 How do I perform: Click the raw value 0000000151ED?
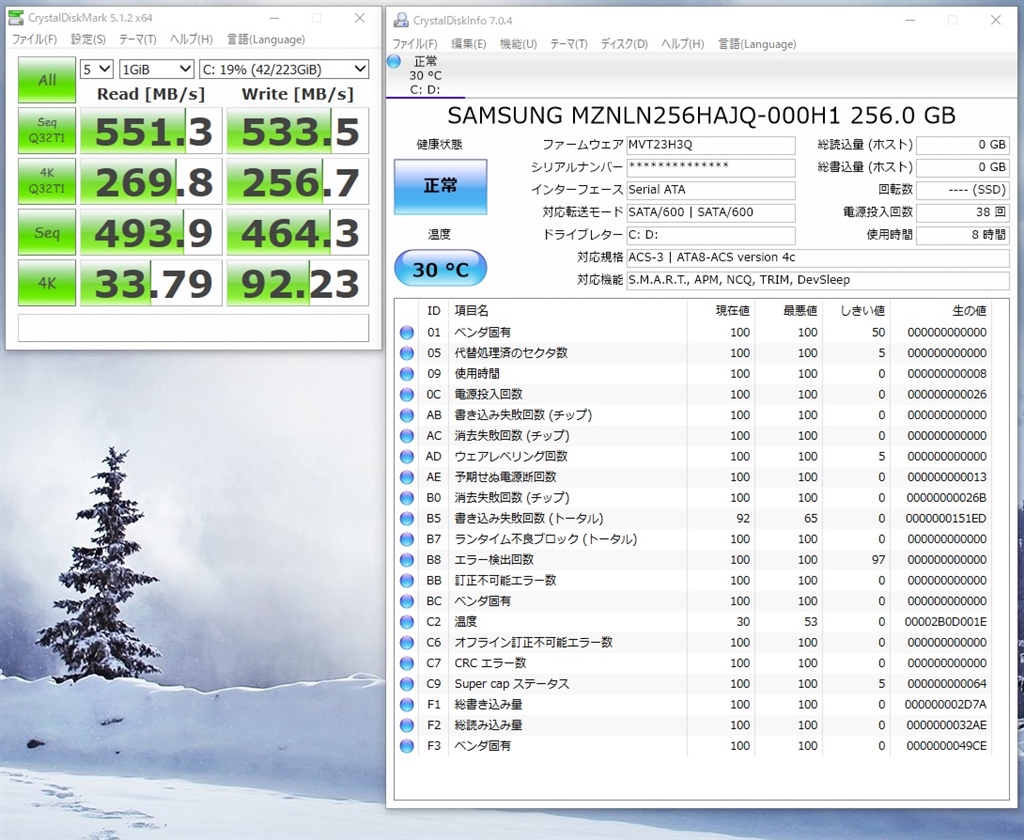click(946, 519)
